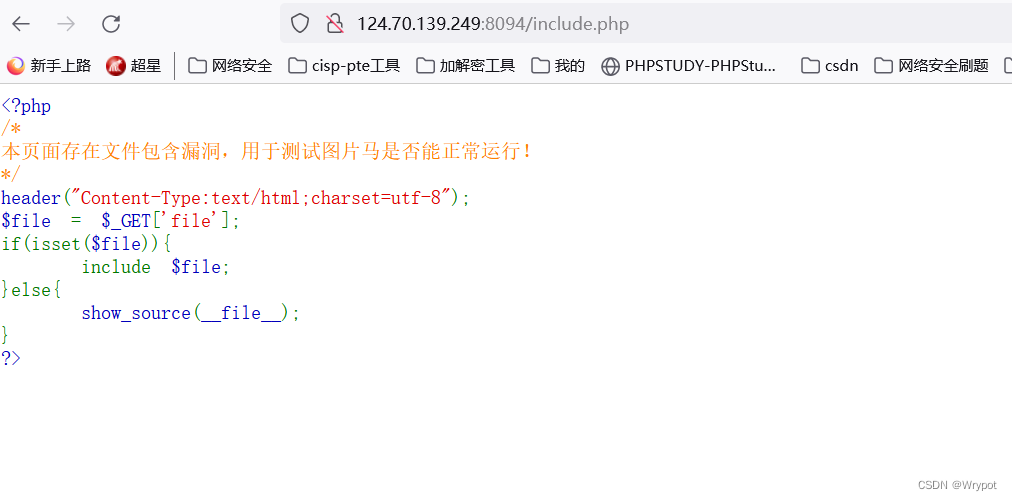Image resolution: width=1012 pixels, height=501 pixels.
Task: Go forward with the forward arrow
Action: pos(66,25)
